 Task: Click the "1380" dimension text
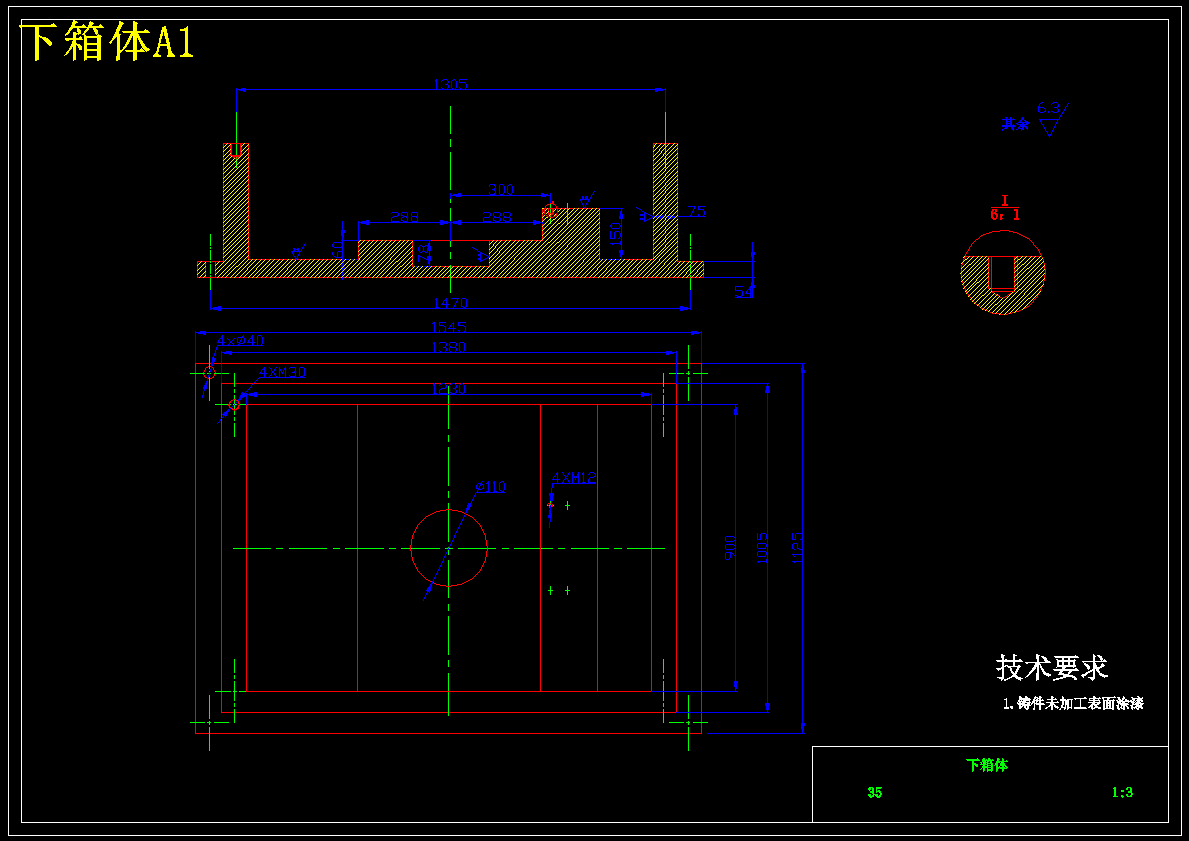point(448,347)
